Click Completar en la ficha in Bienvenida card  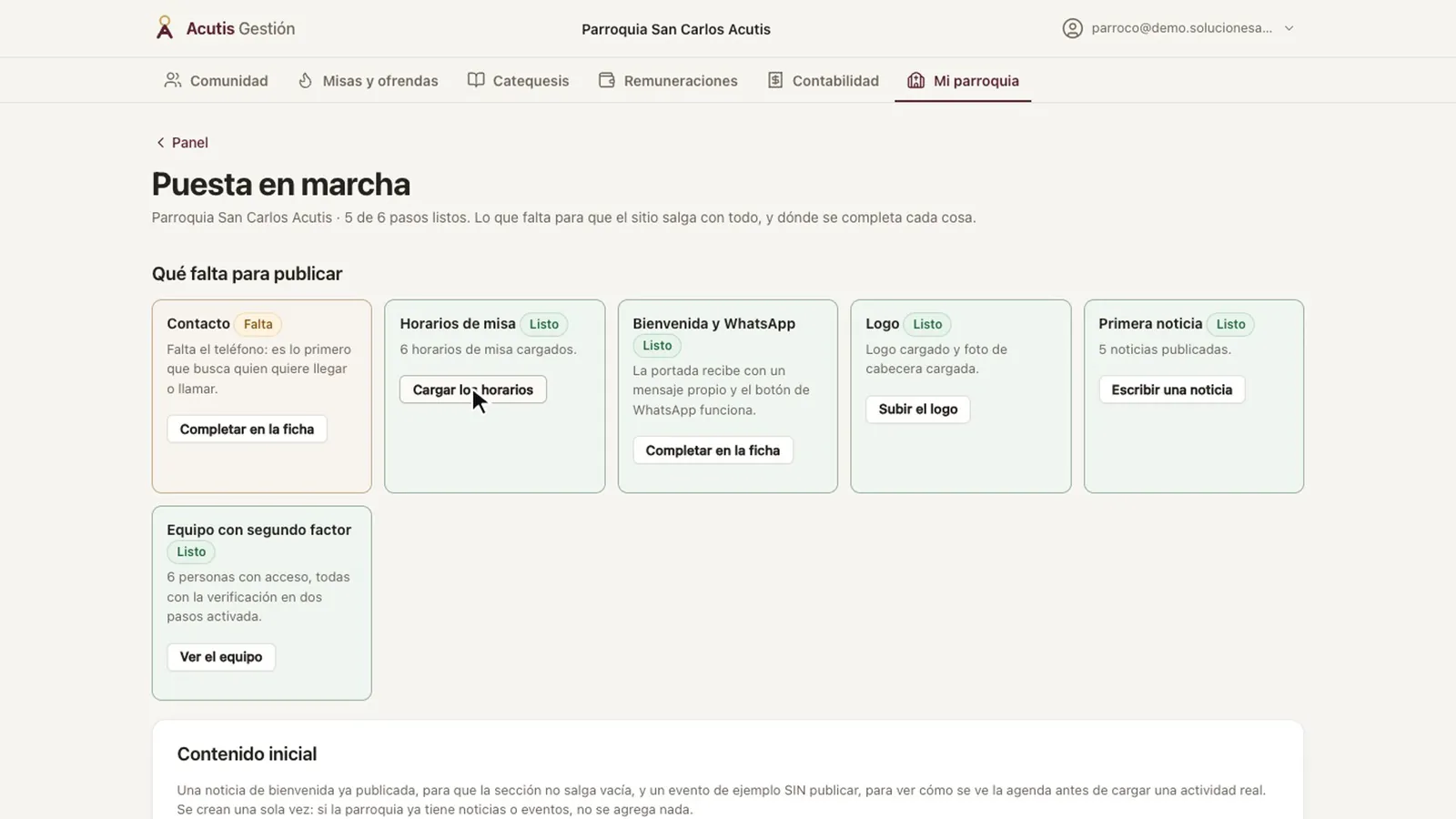tap(713, 450)
